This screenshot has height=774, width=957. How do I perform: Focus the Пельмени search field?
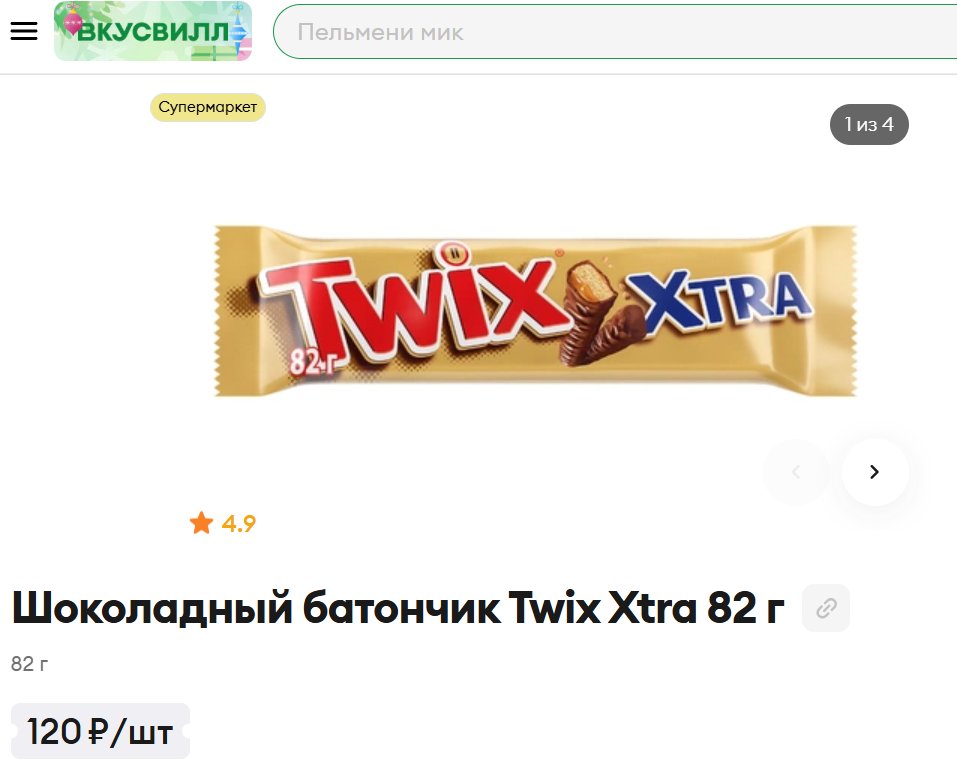click(x=615, y=32)
